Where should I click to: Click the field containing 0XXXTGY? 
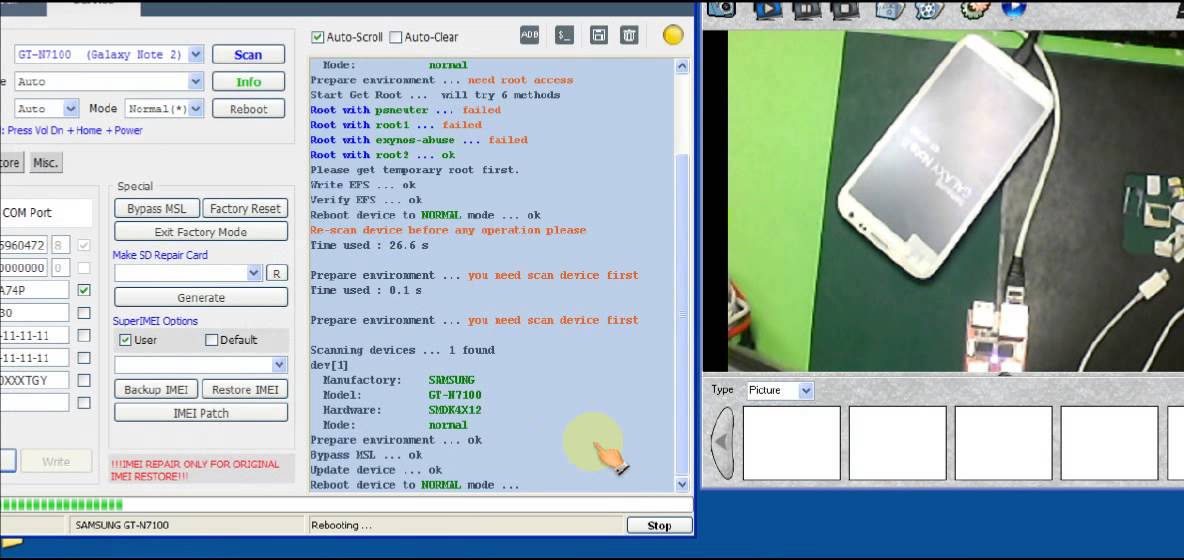tap(35, 380)
